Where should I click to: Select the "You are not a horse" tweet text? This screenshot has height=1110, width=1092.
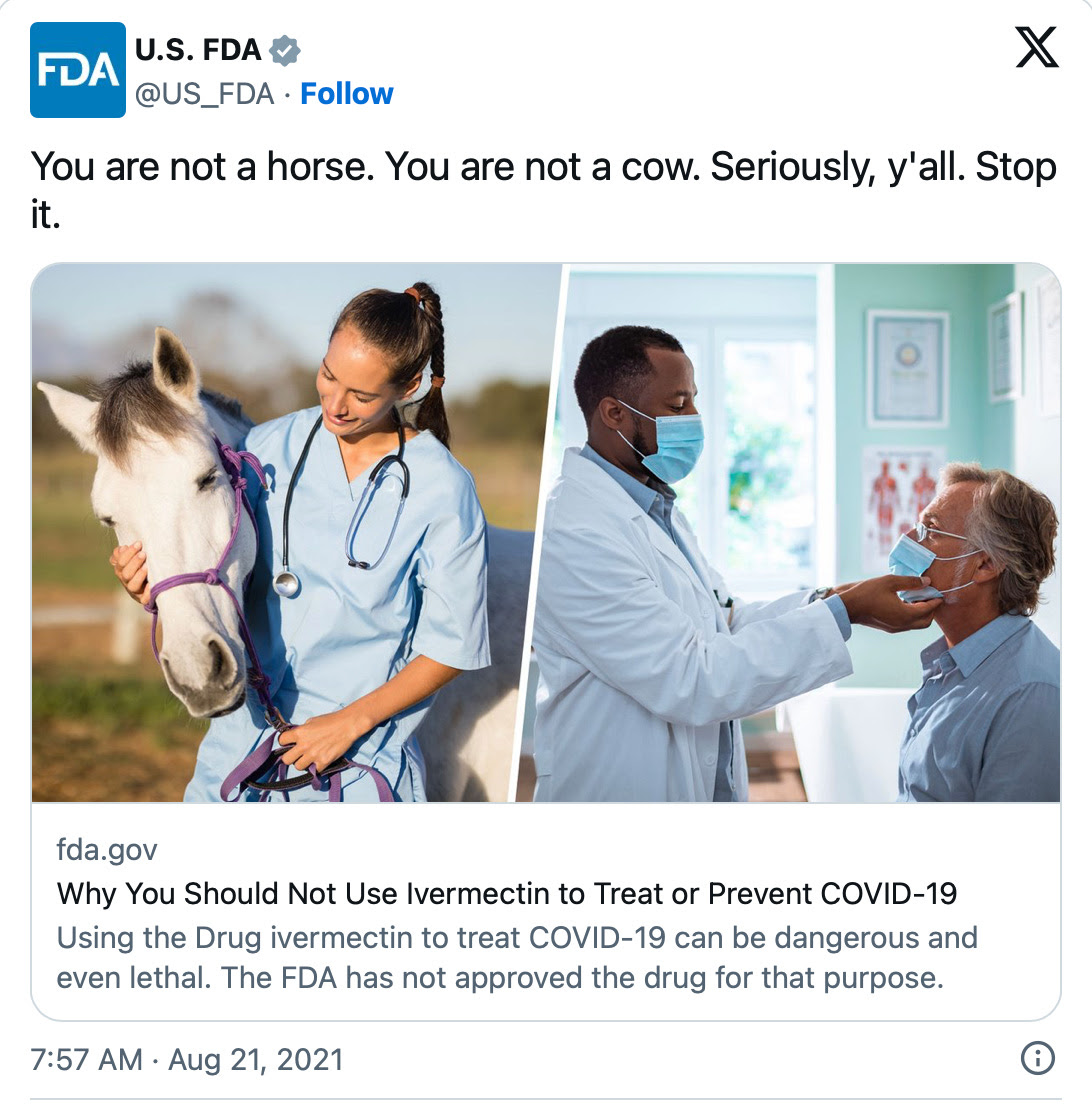coord(544,190)
